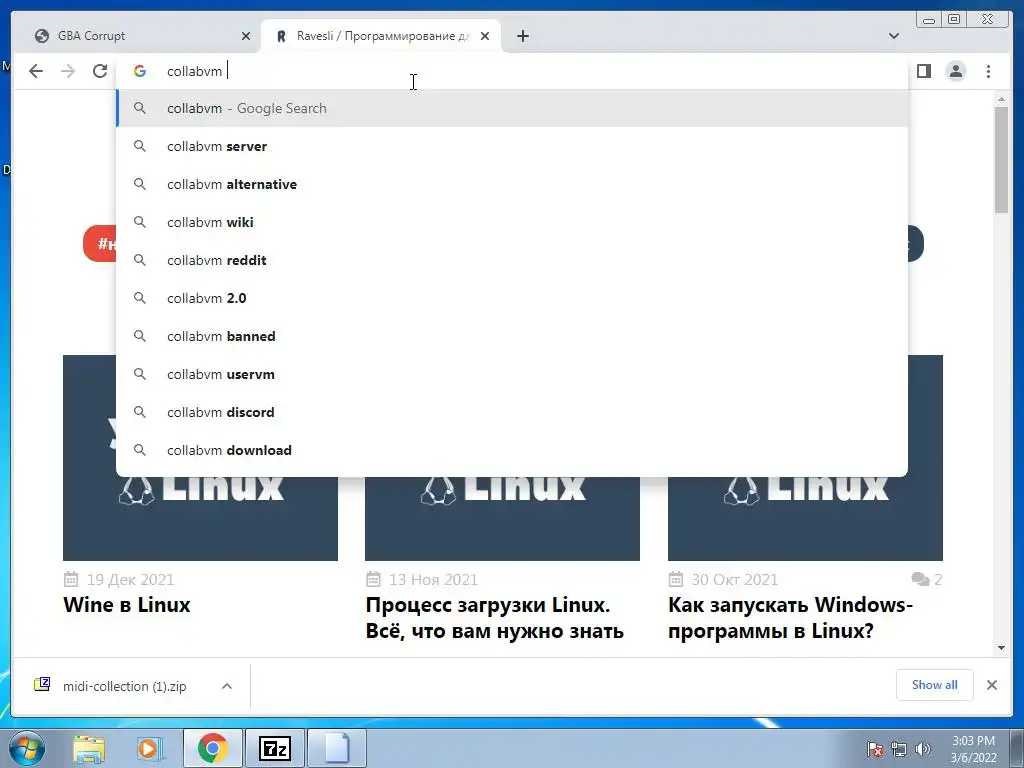Open the 'Wine в Linux' article
This screenshot has height=768, width=1024.
click(127, 605)
